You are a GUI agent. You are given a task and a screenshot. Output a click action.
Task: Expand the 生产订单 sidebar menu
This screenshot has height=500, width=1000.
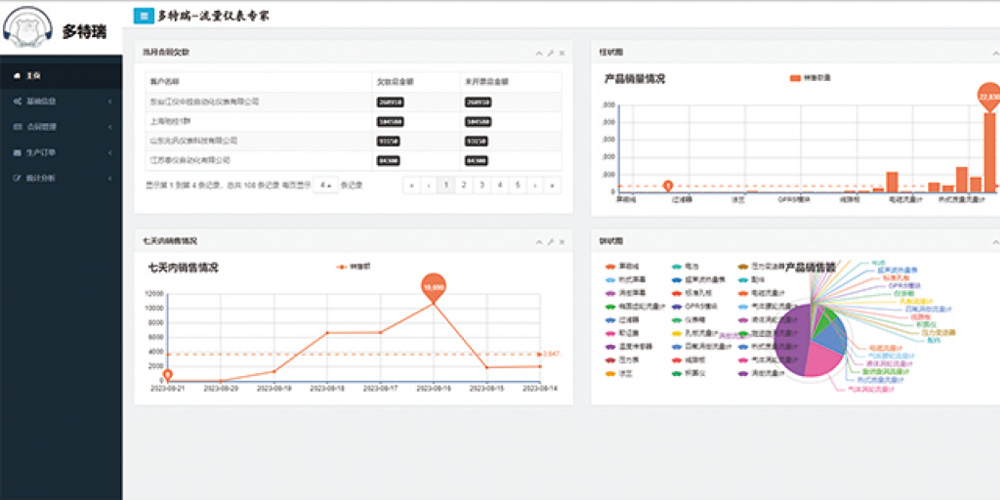(x=40, y=153)
